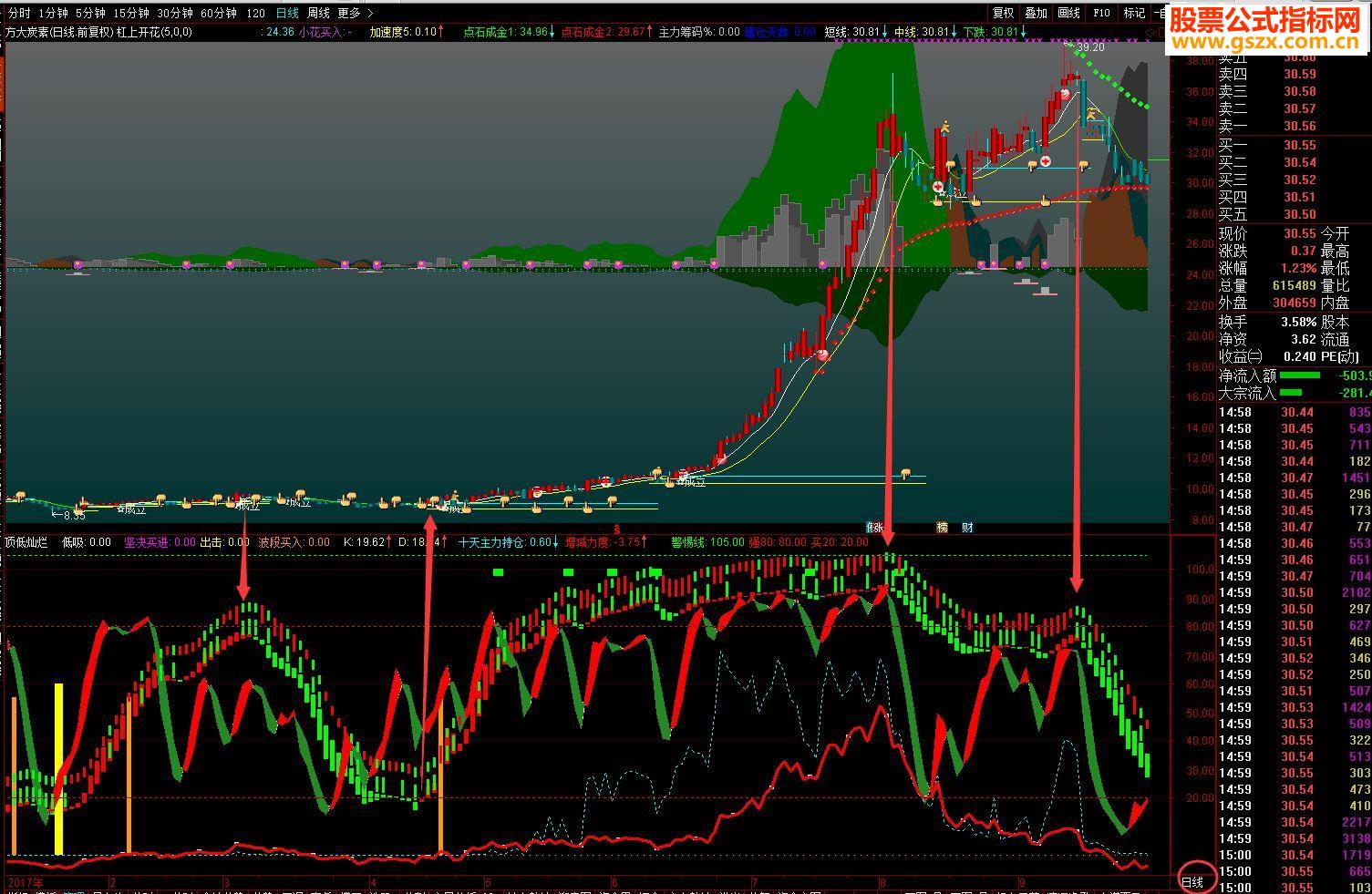Click the red S marker below chart
The width and height of the screenshot is (1372, 894).
point(618,528)
